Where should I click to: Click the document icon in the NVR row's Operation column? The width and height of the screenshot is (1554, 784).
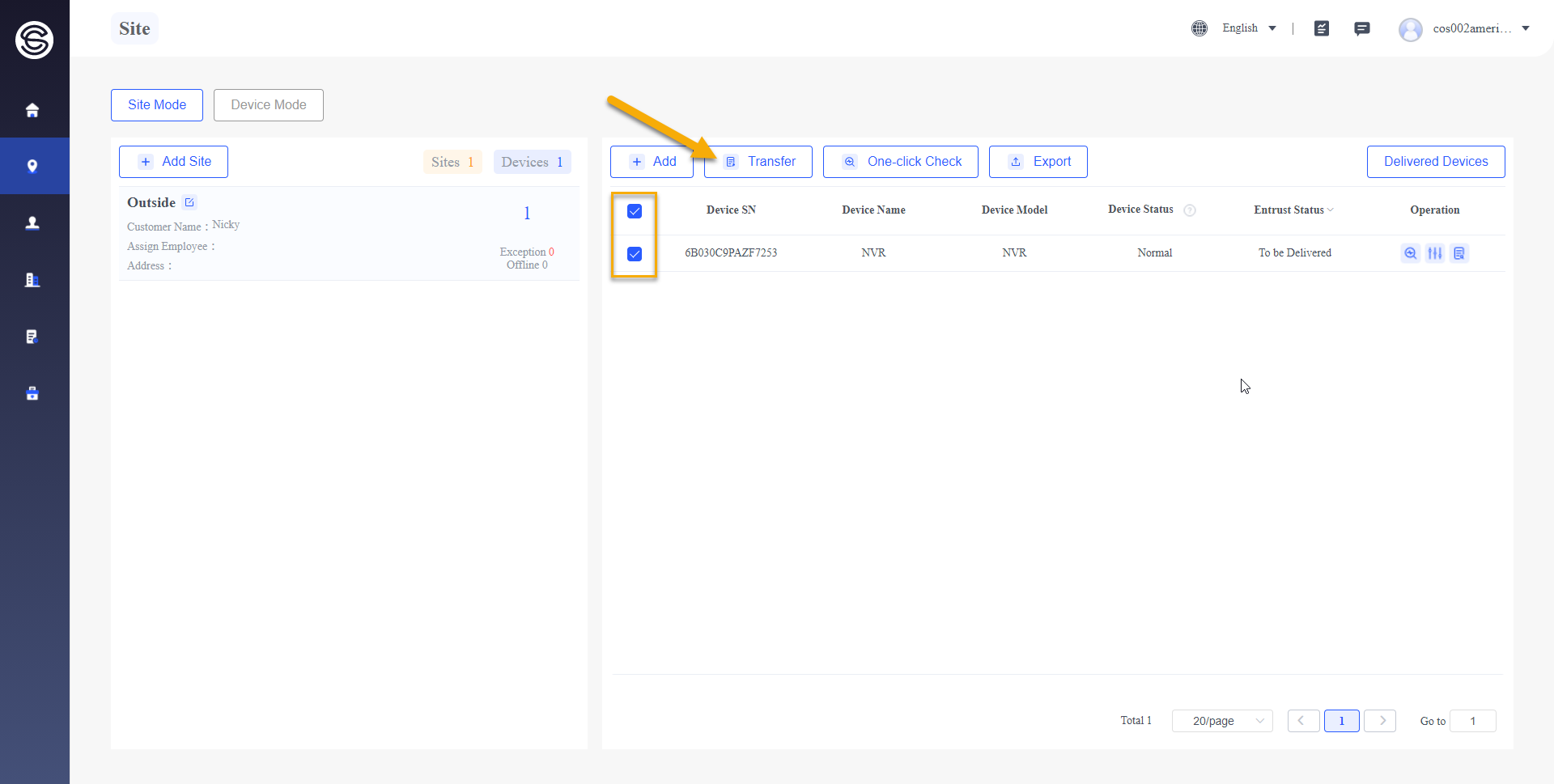[1459, 253]
